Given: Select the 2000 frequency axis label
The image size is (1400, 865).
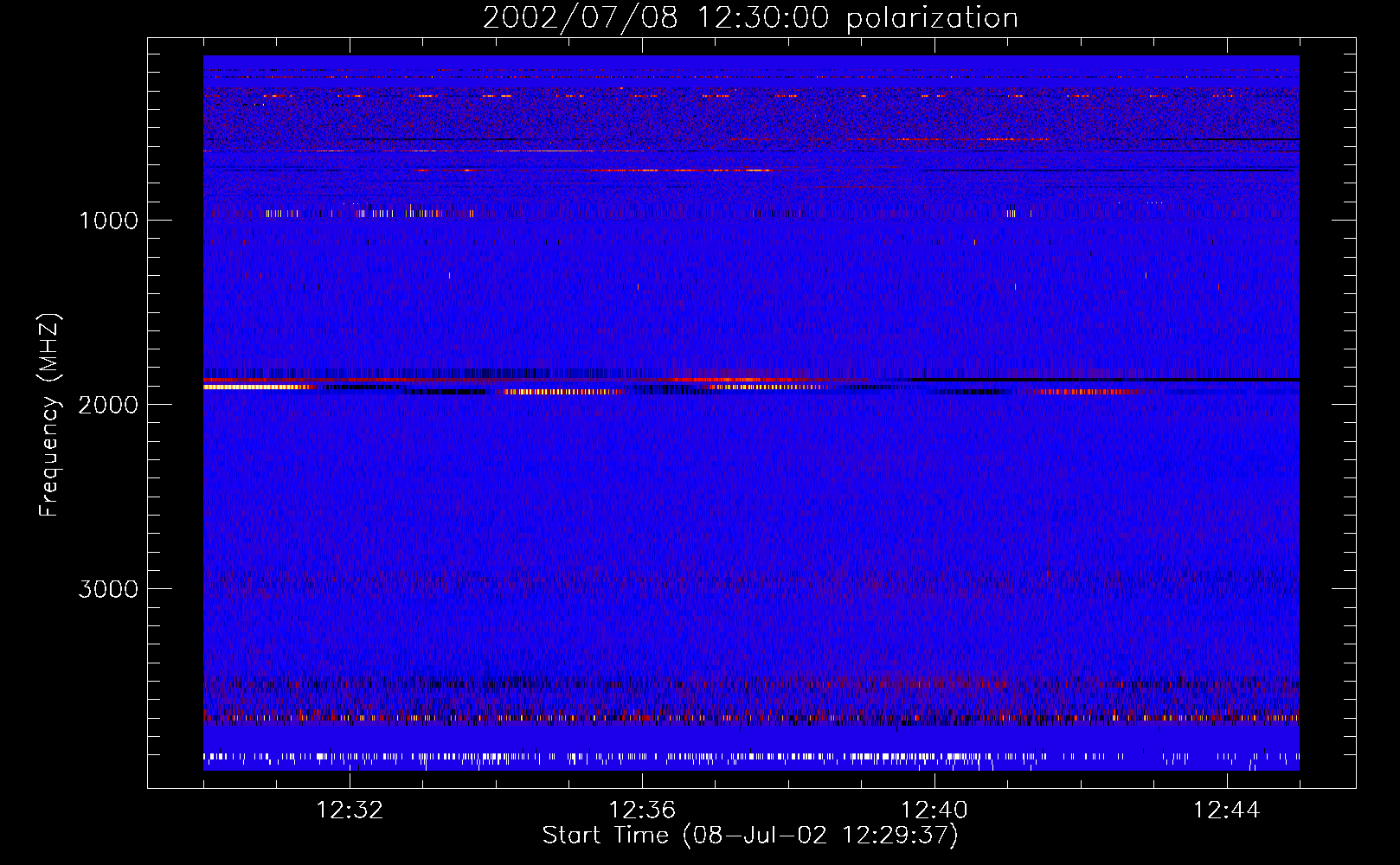Looking at the screenshot, I should 108,405.
